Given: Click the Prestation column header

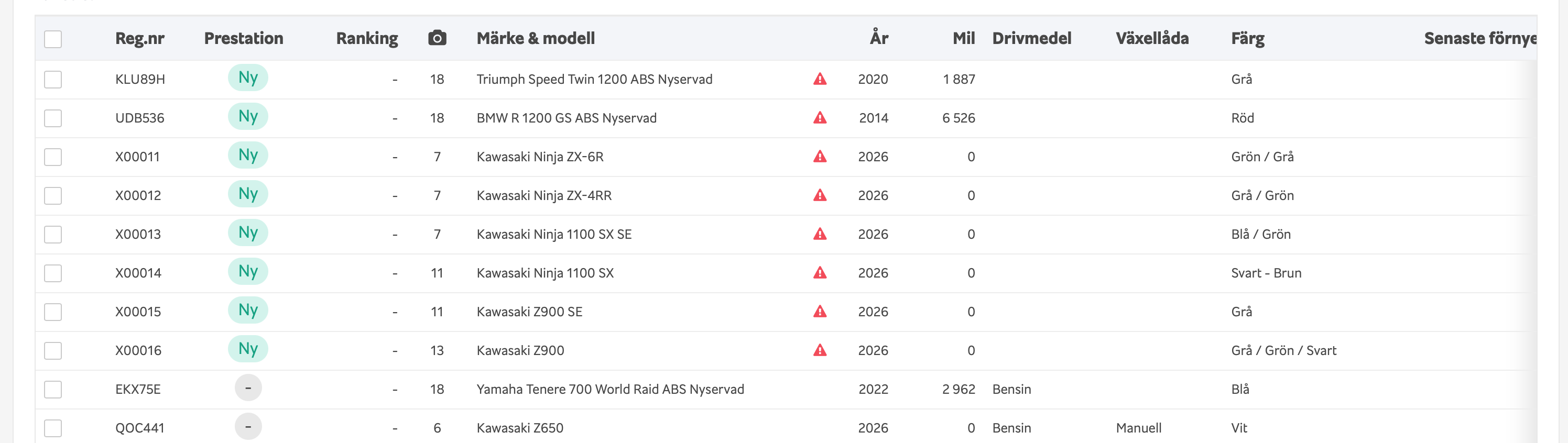Looking at the screenshot, I should (244, 38).
